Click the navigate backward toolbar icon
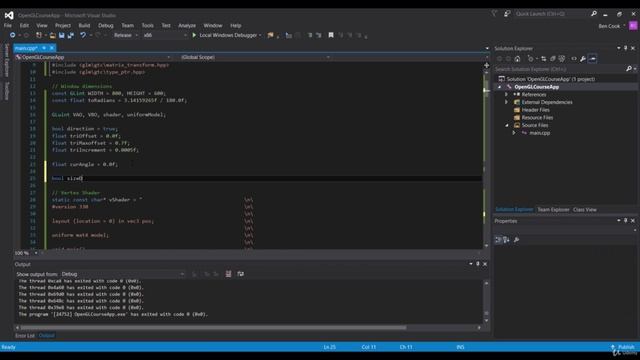The height and width of the screenshot is (360, 640). (x=12, y=36)
